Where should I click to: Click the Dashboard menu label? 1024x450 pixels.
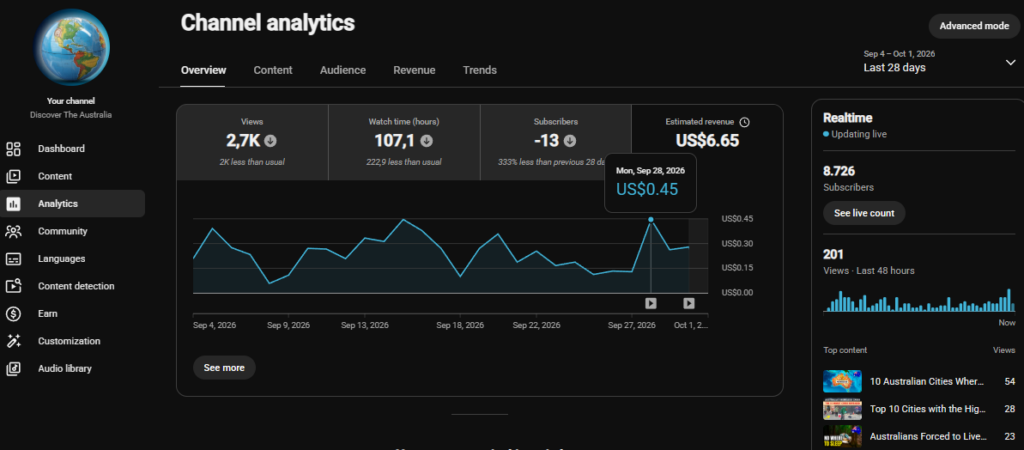61,149
